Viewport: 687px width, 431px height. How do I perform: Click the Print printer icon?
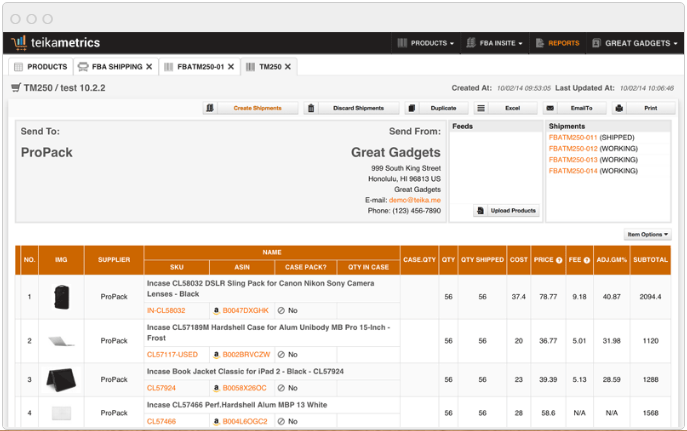620,108
